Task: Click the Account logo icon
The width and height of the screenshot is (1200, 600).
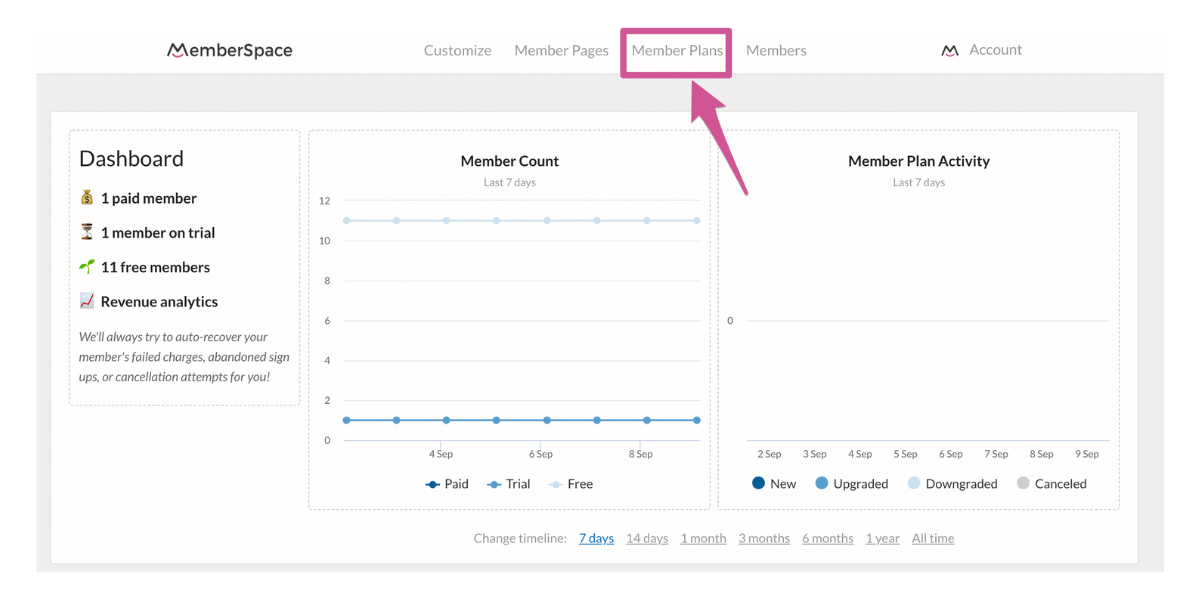Action: click(x=950, y=50)
